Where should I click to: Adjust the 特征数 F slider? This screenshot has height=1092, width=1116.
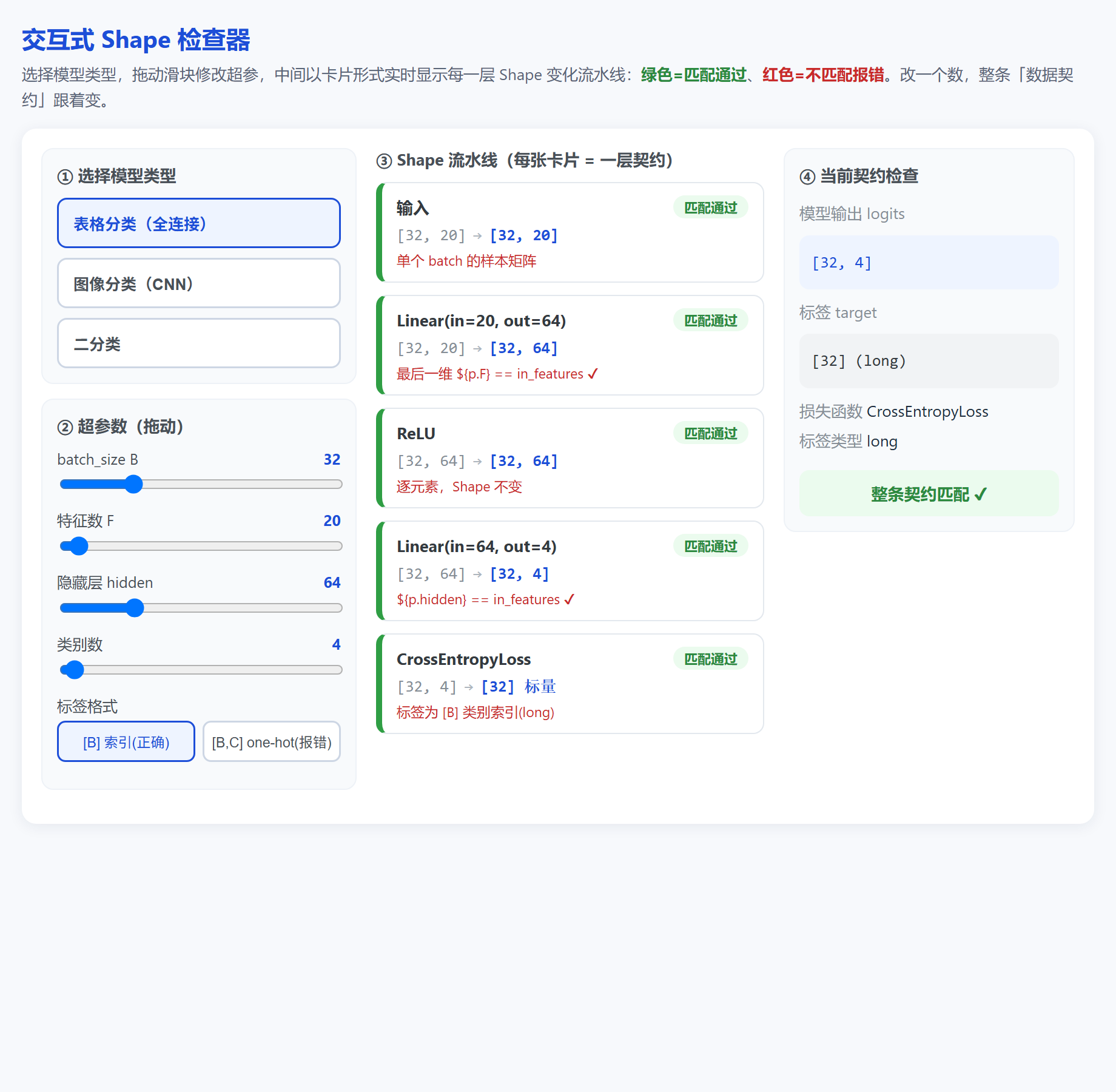click(201, 546)
